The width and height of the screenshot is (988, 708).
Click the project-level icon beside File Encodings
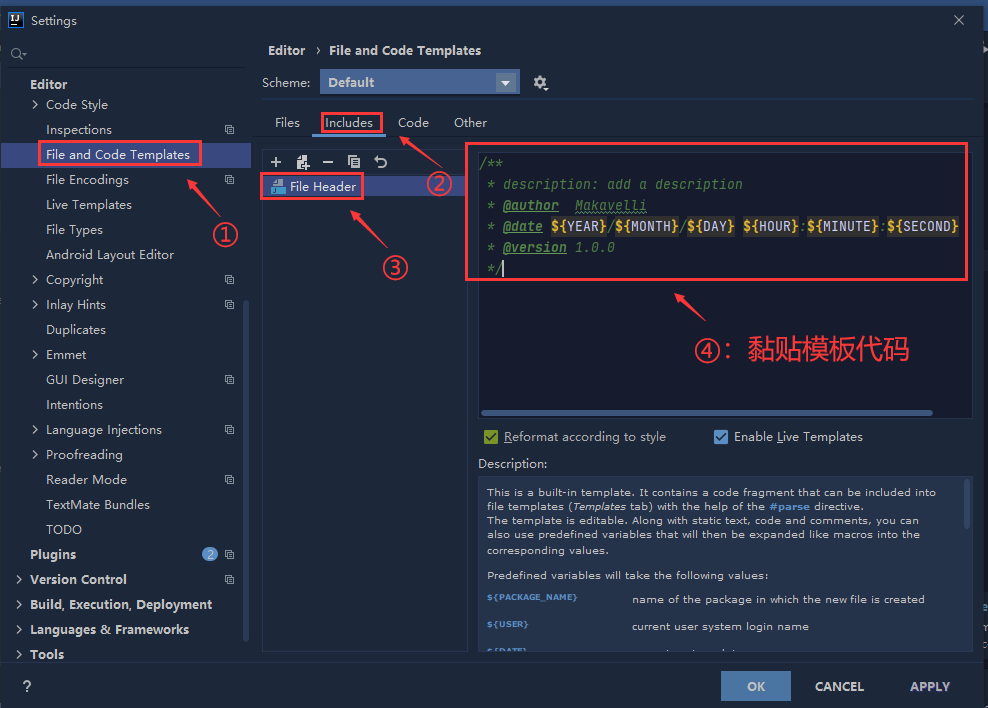pyautogui.click(x=229, y=180)
